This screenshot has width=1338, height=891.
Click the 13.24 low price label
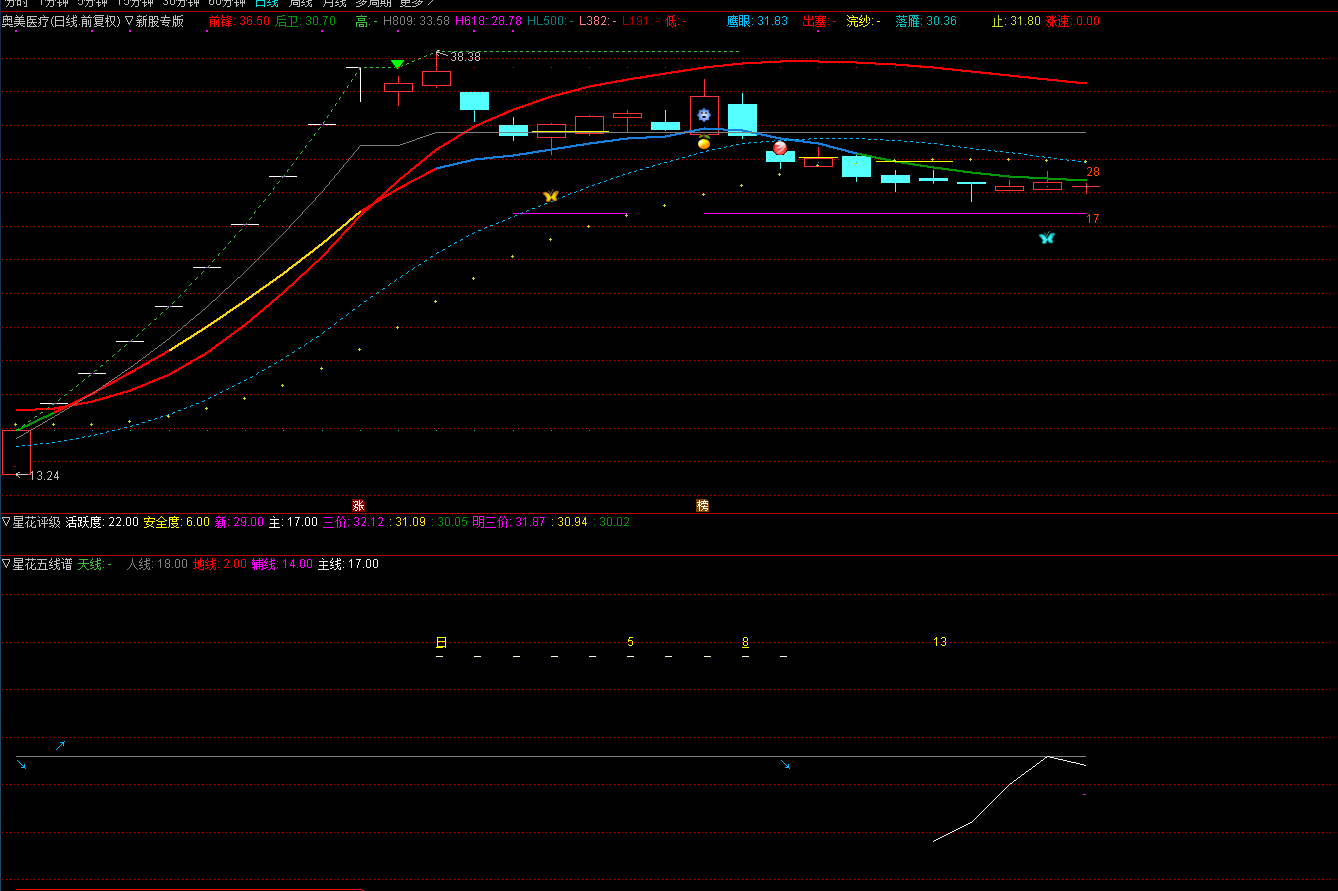tap(44, 476)
